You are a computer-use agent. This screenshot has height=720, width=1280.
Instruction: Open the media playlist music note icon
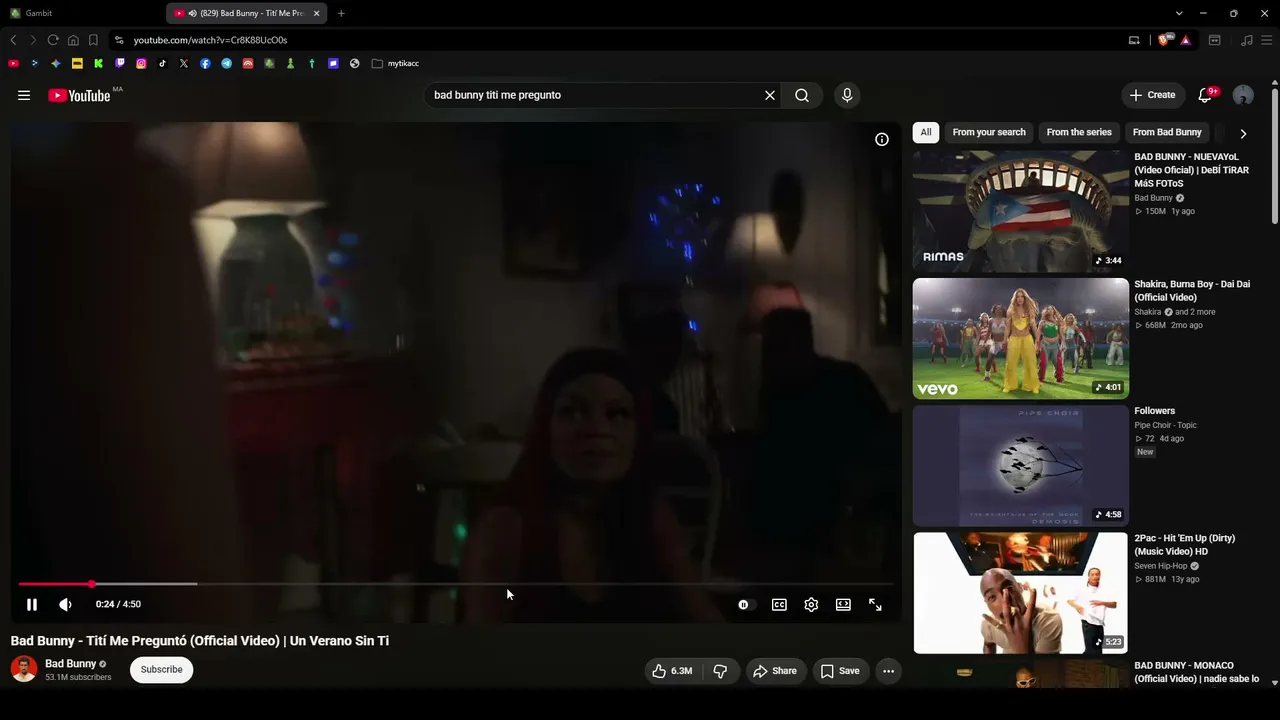pyautogui.click(x=1247, y=40)
